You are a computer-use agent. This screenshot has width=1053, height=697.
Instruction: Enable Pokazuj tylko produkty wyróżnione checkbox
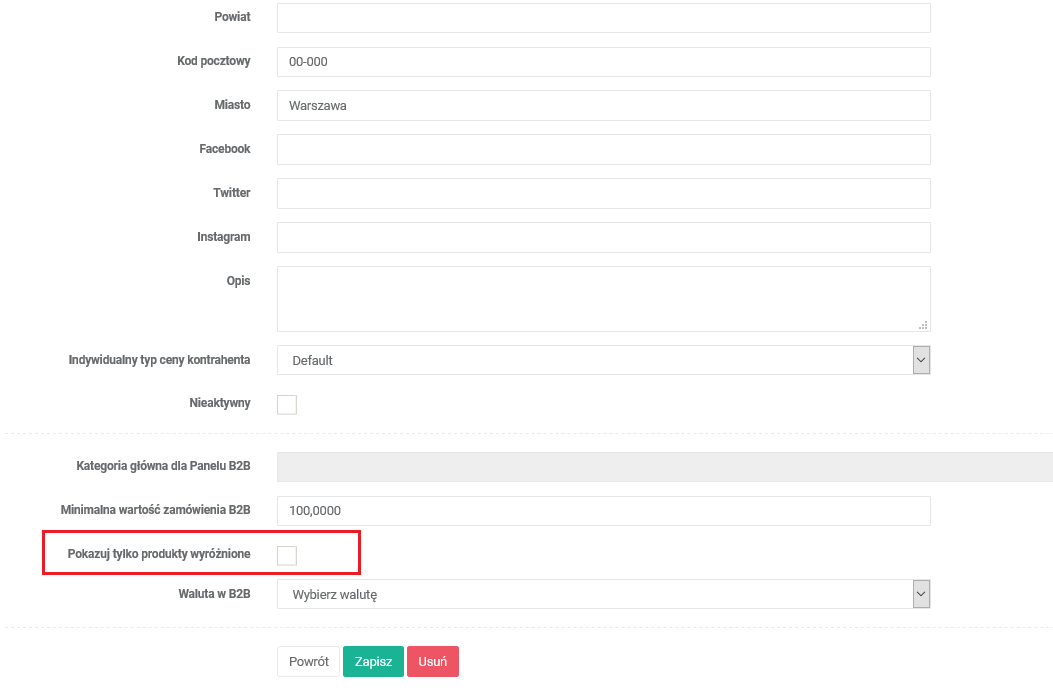pyautogui.click(x=287, y=555)
